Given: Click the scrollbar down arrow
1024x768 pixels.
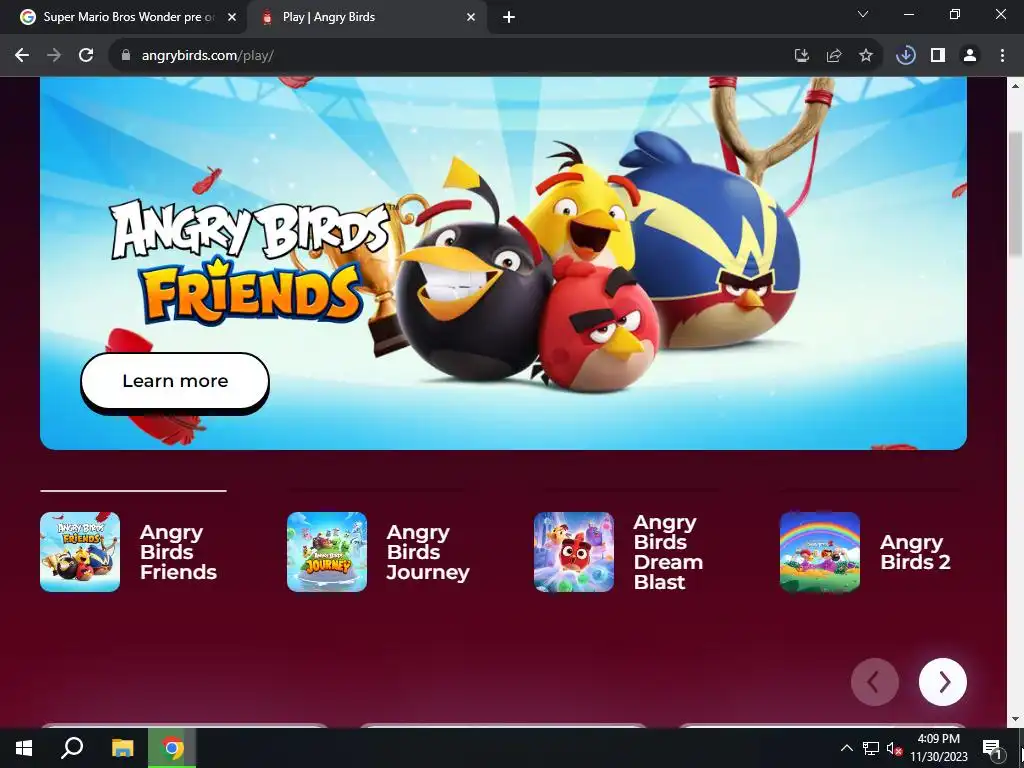Looking at the screenshot, I should coord(1015,719).
